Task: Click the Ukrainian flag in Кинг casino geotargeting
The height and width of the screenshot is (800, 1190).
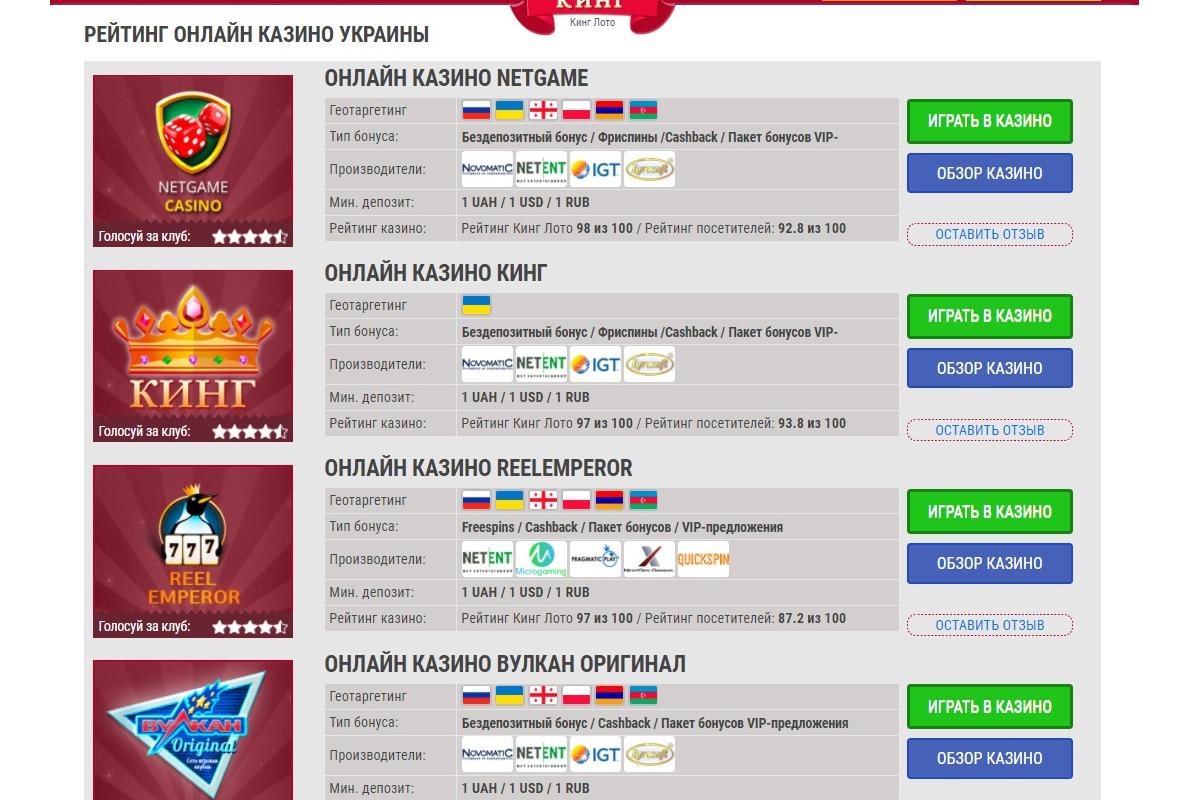Action: [477, 305]
